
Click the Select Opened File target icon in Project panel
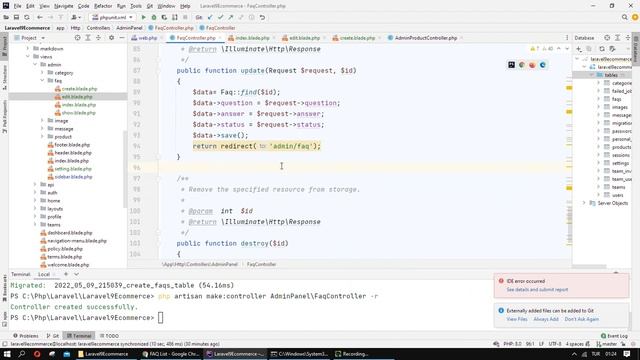pos(78,38)
